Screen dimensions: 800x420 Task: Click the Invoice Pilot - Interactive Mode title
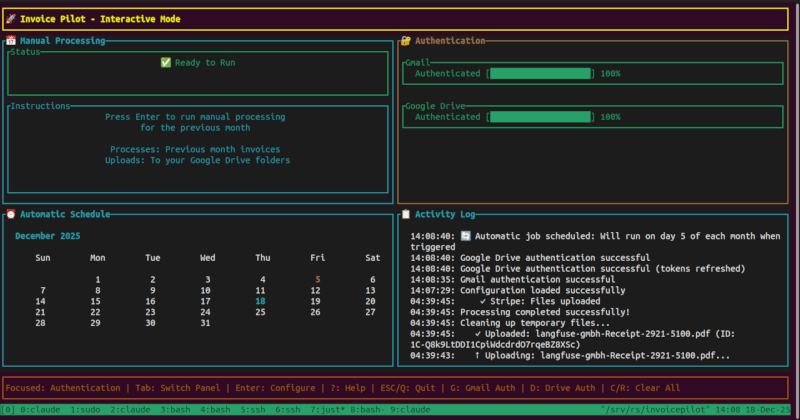pyautogui.click(x=100, y=19)
